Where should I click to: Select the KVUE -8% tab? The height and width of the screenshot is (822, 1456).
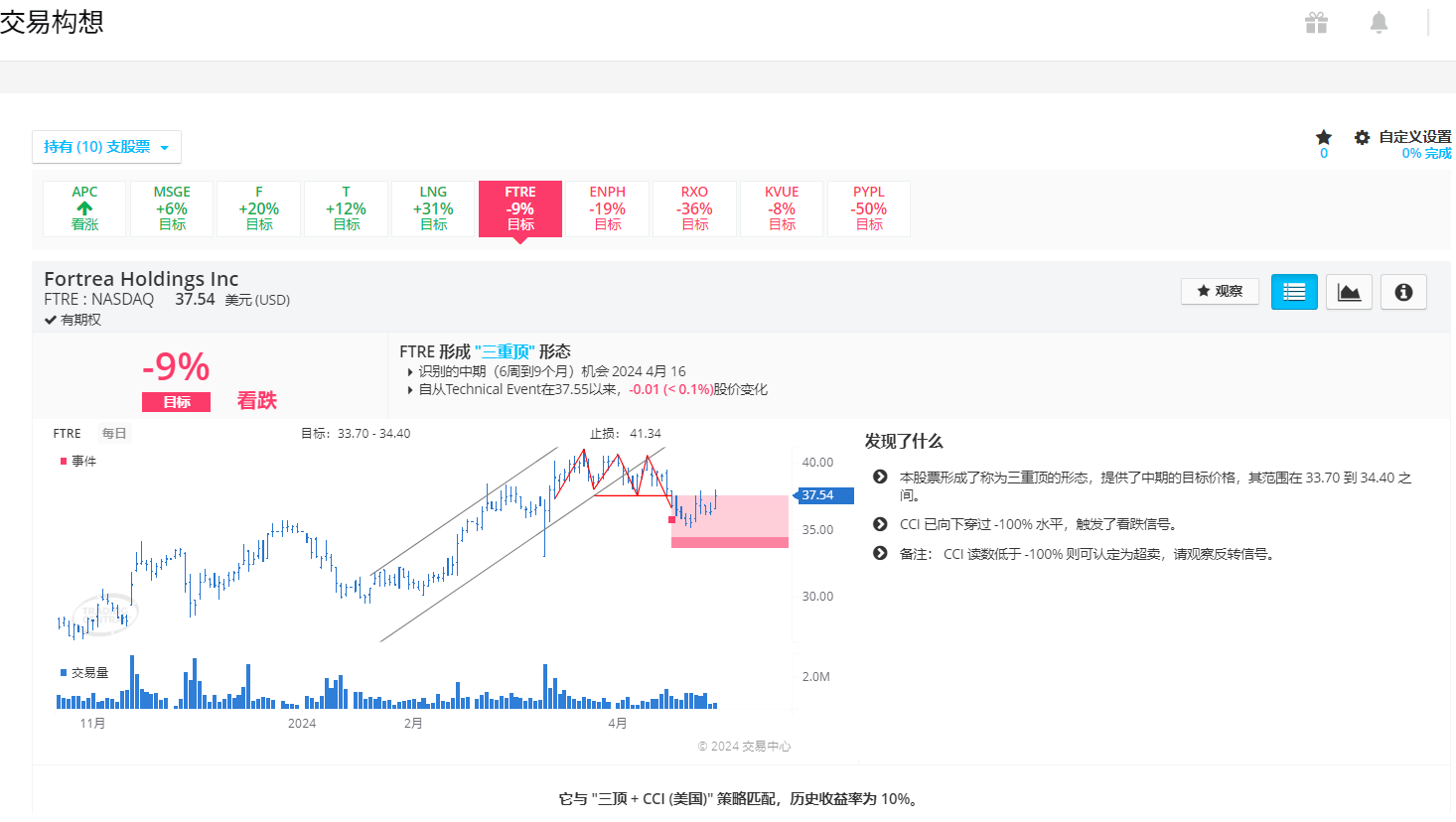coord(782,208)
